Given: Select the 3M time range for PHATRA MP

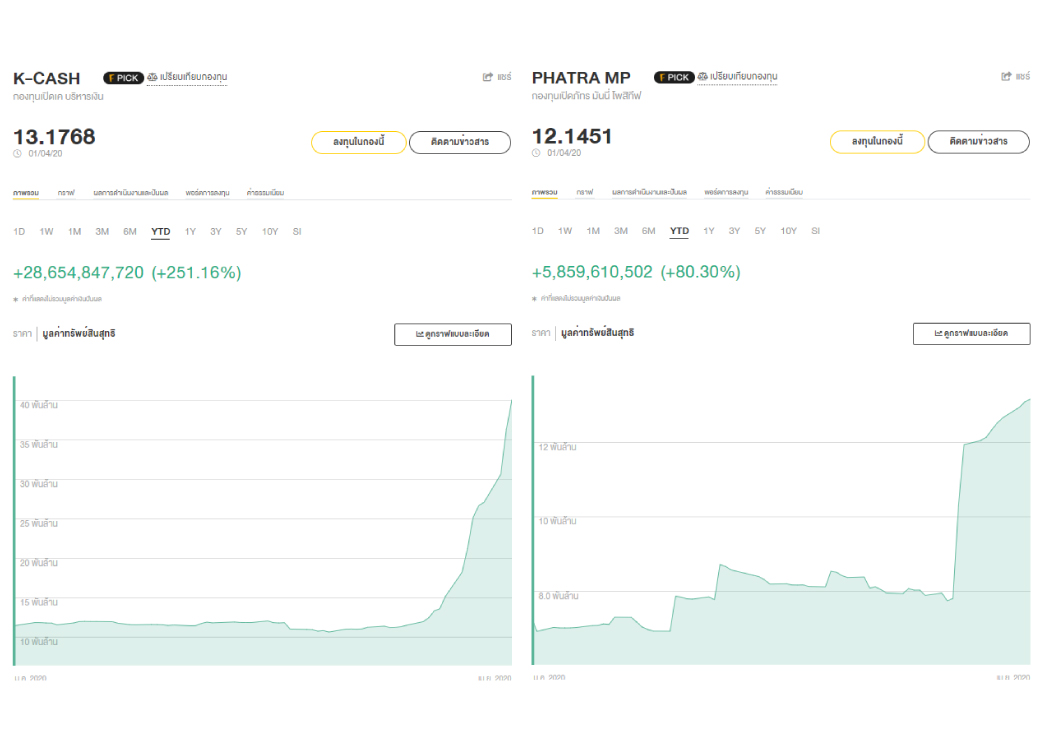Looking at the screenshot, I should pos(621,232).
